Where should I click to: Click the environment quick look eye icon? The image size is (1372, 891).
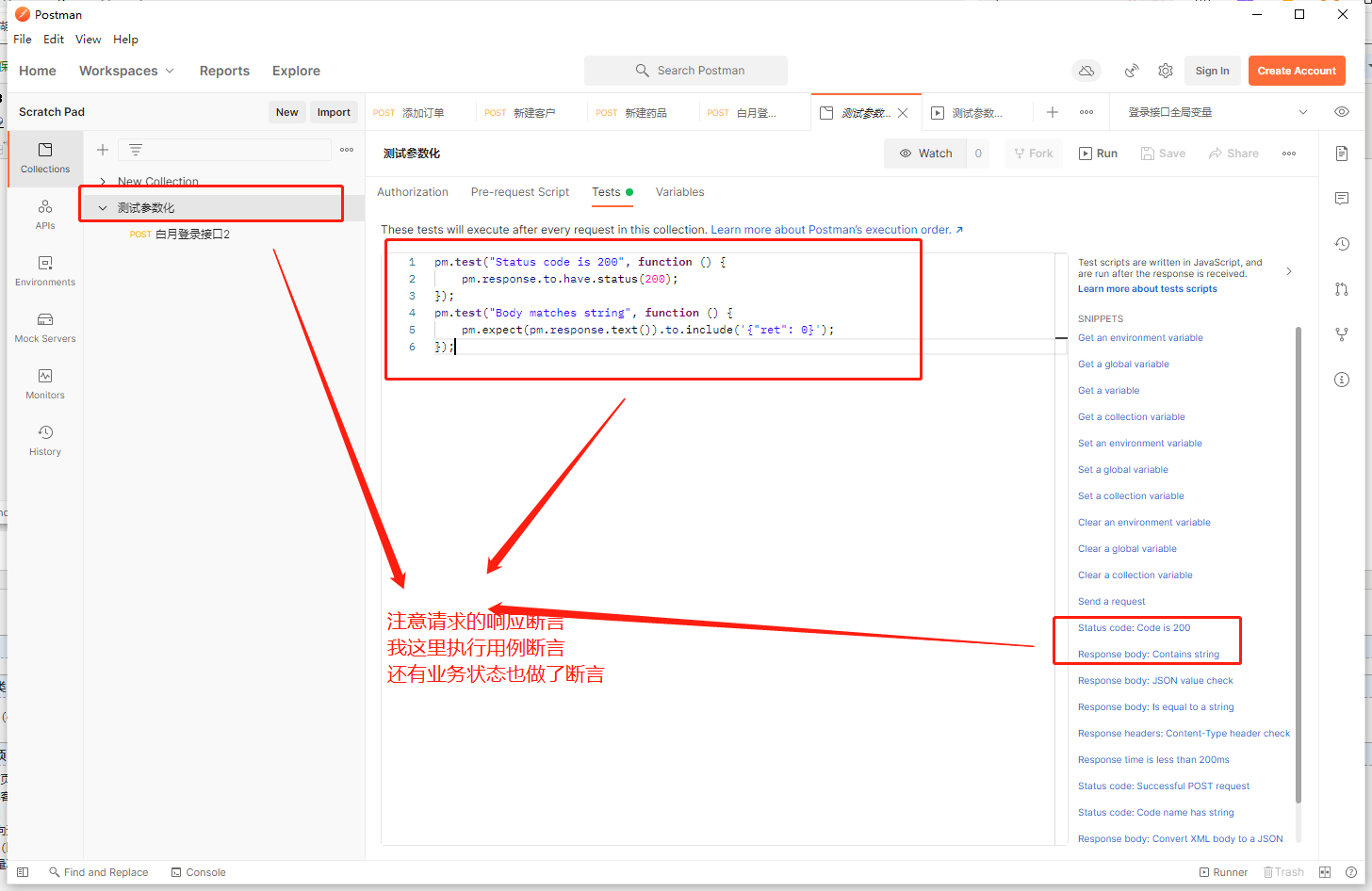pyautogui.click(x=1342, y=112)
